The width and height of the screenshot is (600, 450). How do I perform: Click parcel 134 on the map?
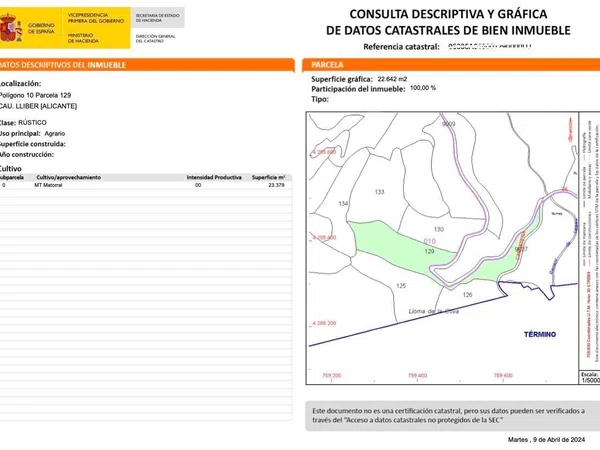coord(344,204)
